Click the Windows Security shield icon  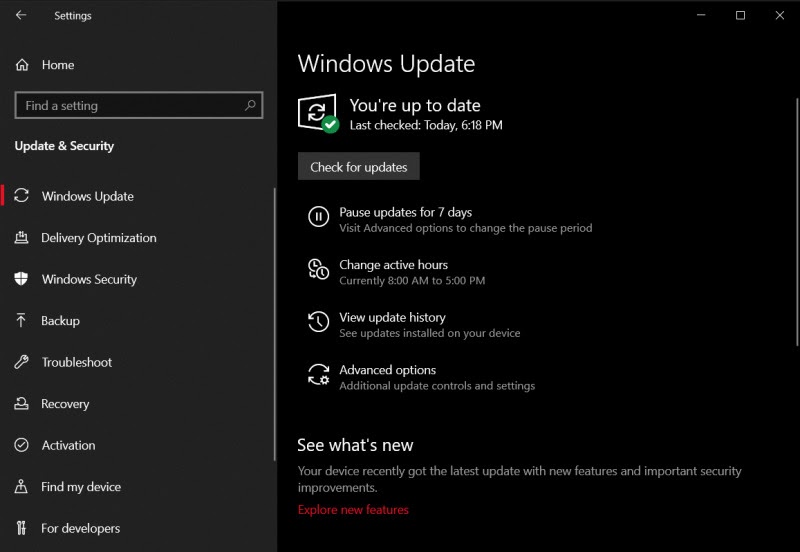tap(21, 279)
